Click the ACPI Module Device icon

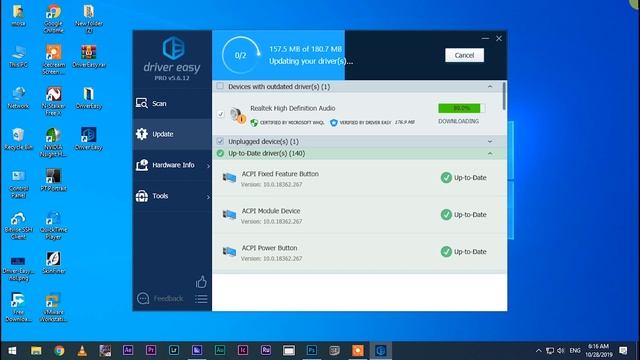pos(229,215)
